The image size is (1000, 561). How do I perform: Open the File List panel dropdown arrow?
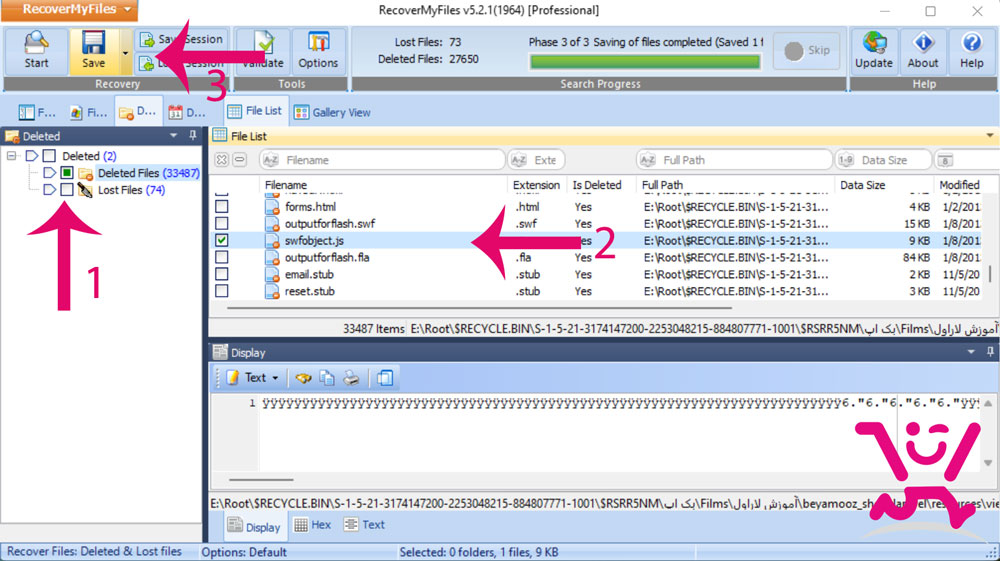pyautogui.click(x=990, y=136)
